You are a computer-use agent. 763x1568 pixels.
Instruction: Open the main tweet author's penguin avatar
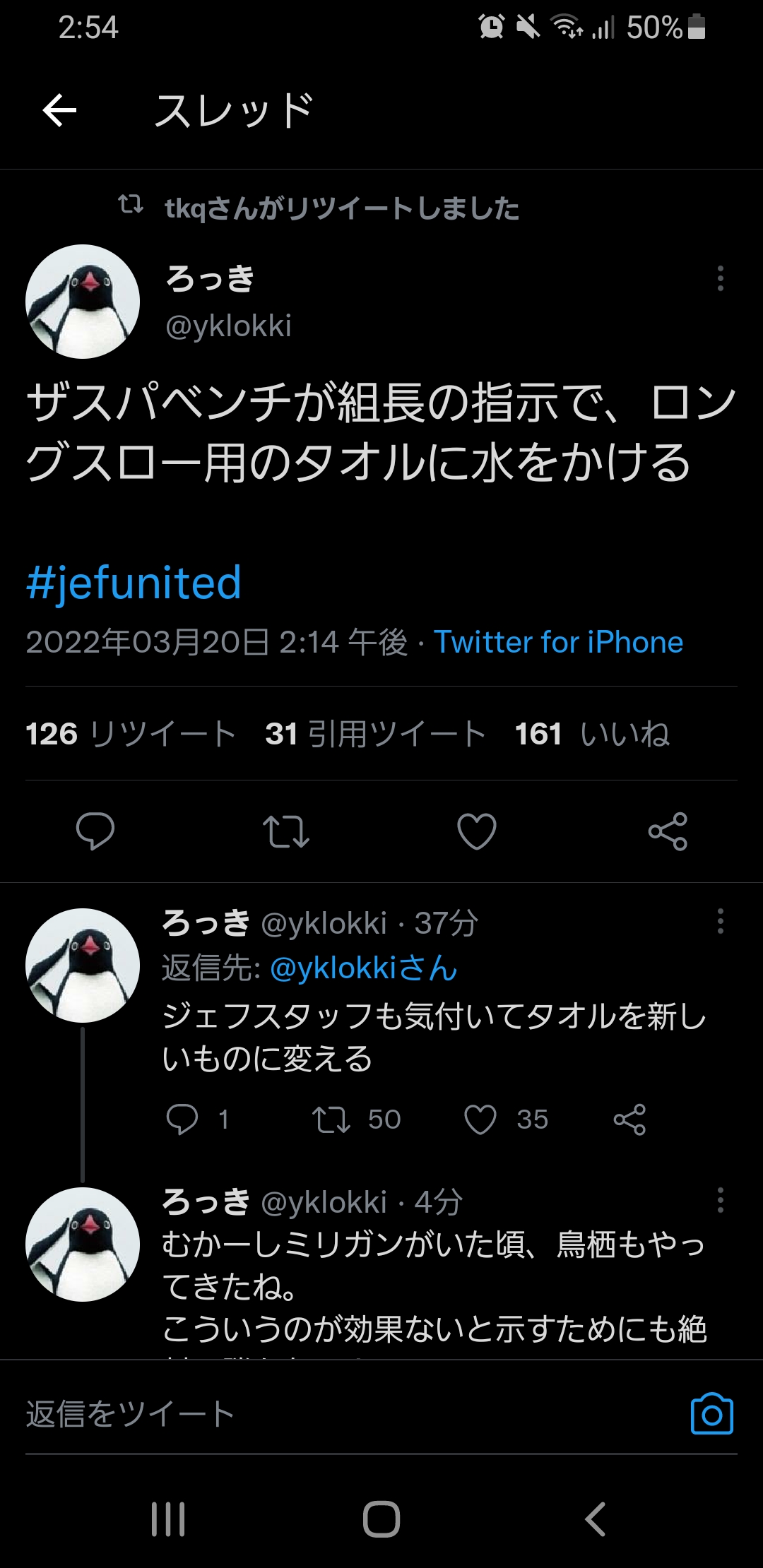[83, 302]
